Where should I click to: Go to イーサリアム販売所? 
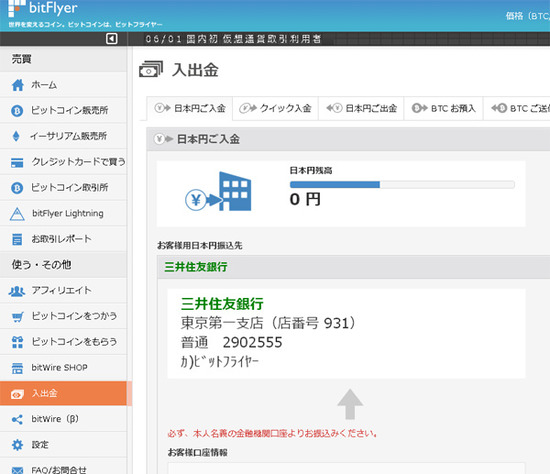coord(63,136)
